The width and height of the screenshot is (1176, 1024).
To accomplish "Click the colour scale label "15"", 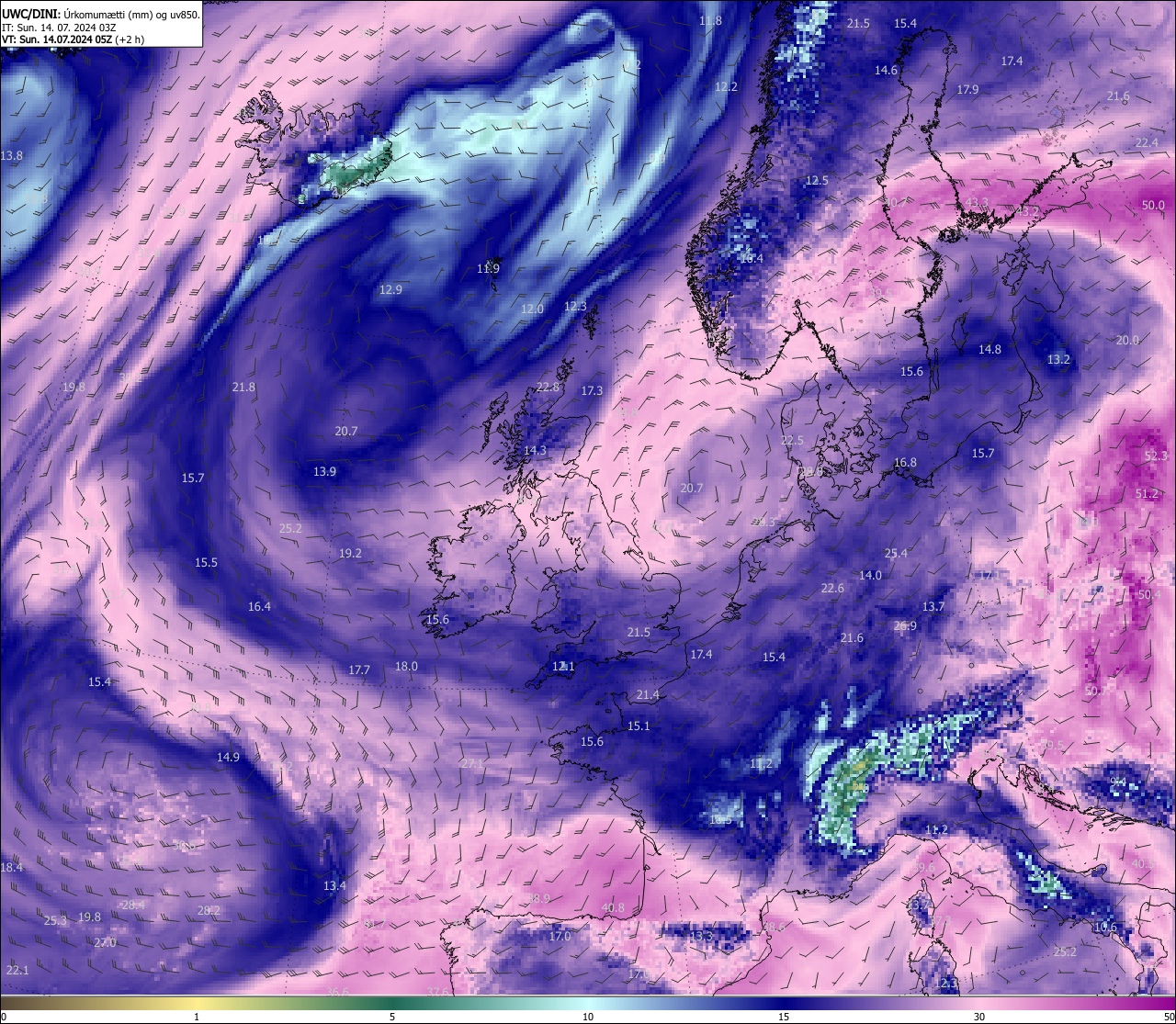I will coord(784,1017).
